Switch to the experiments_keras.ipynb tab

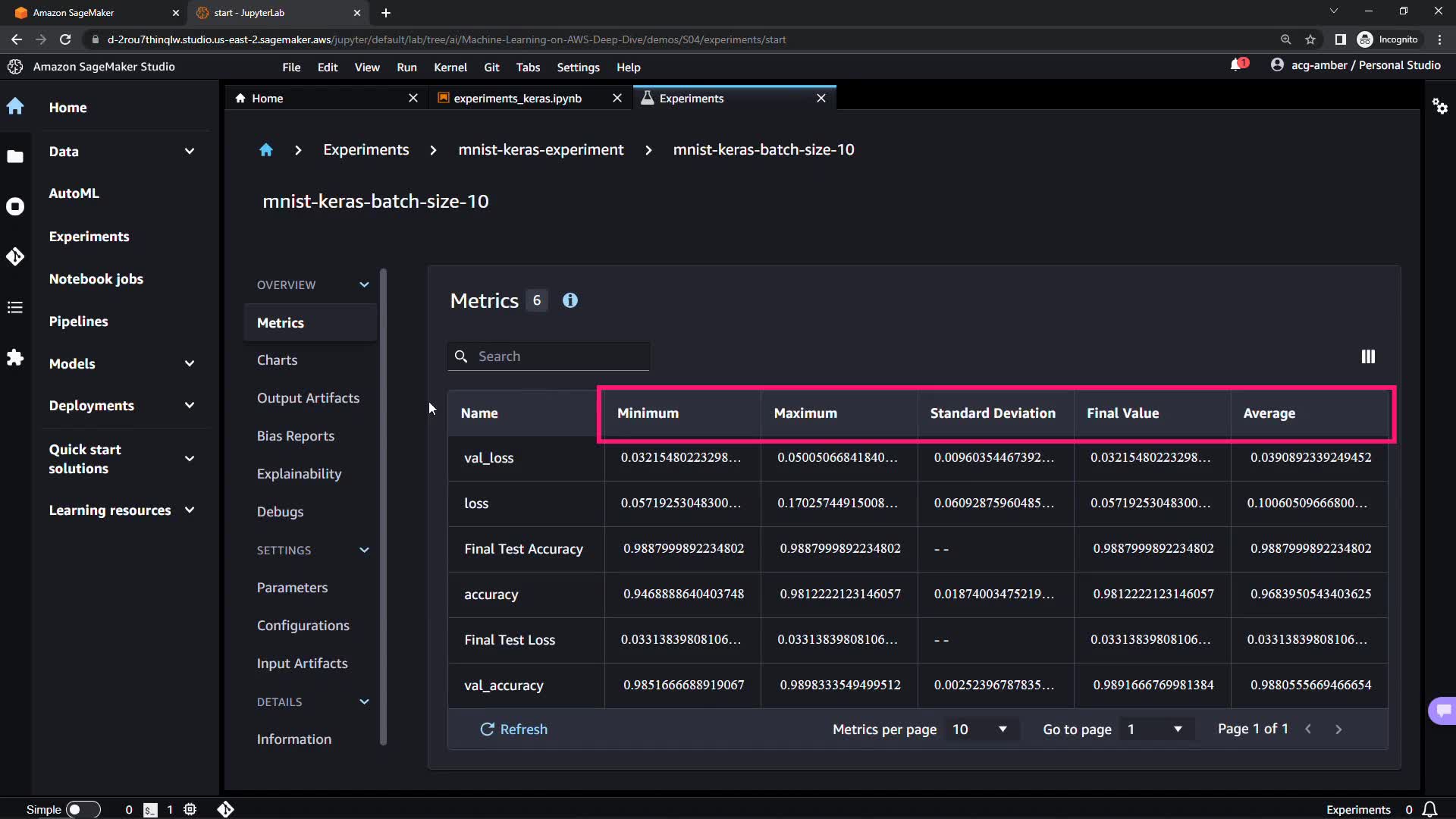[x=517, y=99]
